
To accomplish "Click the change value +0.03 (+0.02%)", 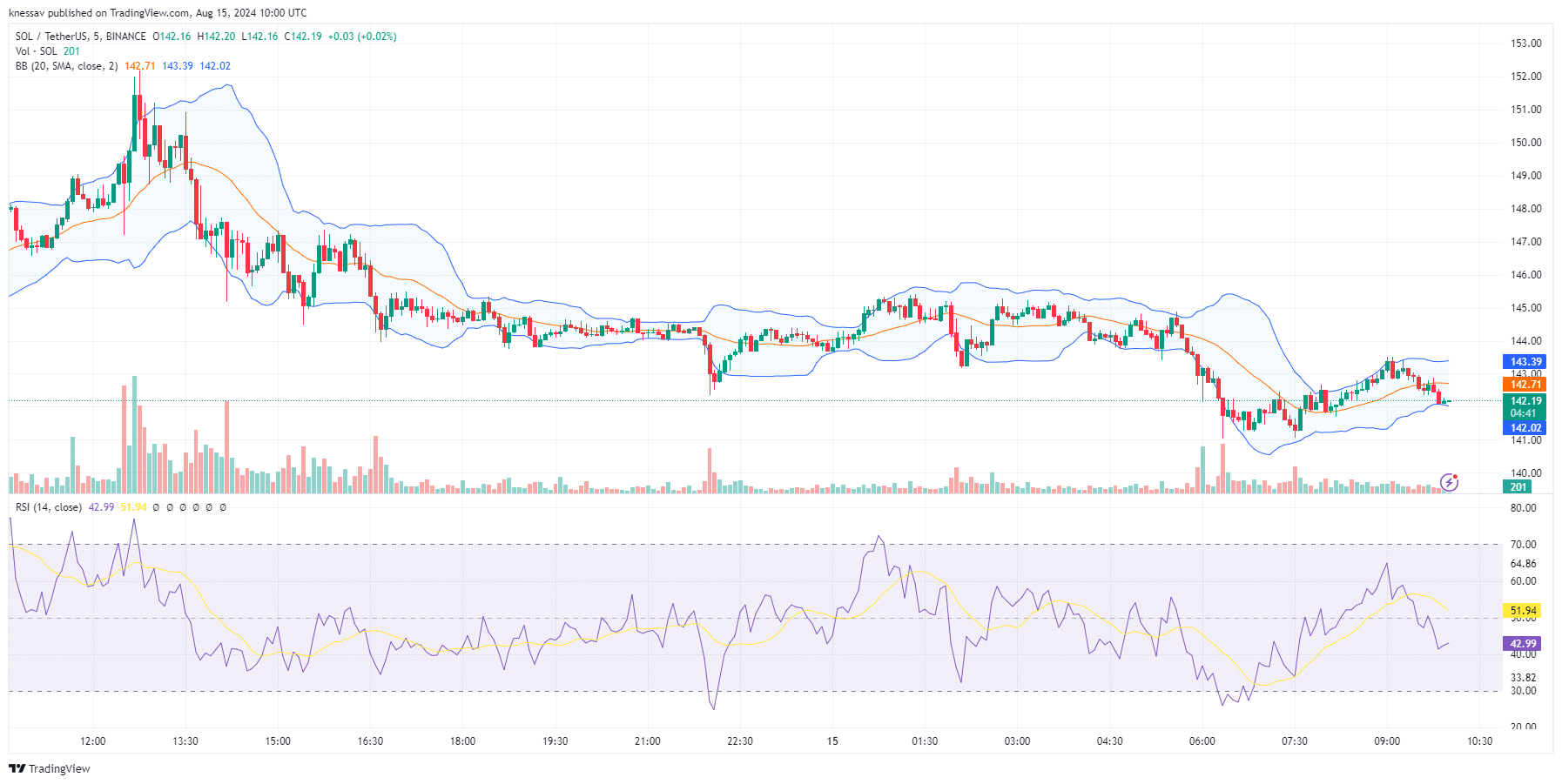I will (x=362, y=37).
